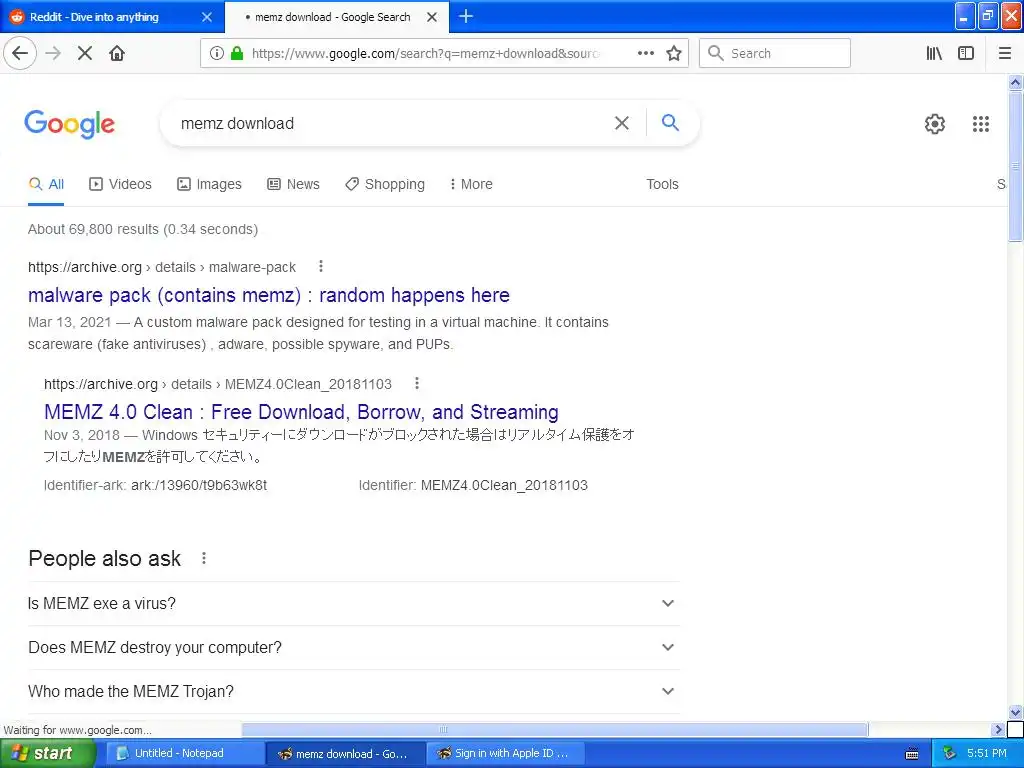Stop loading the page with the X button
This screenshot has height=768, width=1024.
(85, 53)
